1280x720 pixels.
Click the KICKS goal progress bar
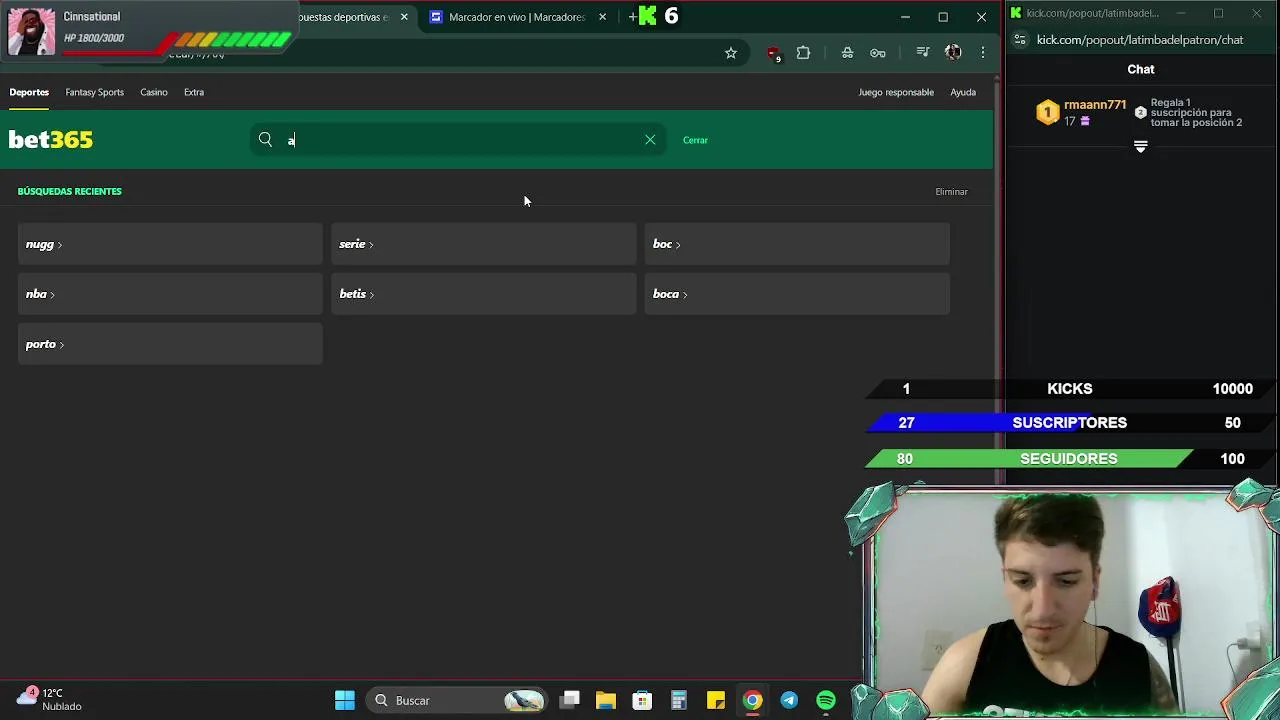tap(1070, 389)
